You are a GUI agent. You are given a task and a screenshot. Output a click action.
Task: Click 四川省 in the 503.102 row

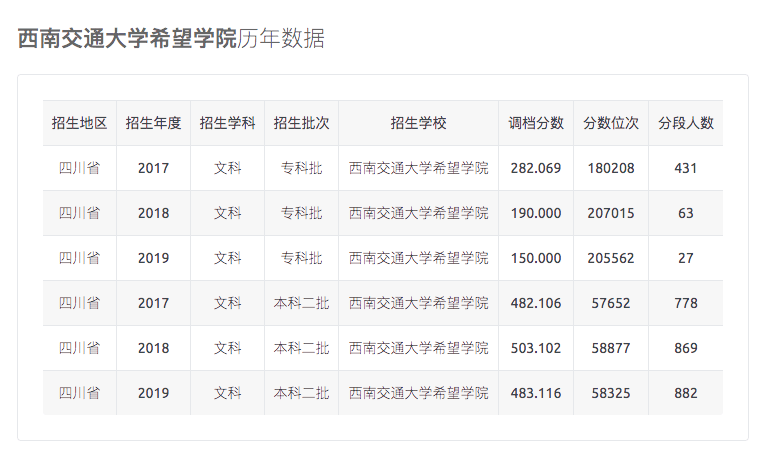click(79, 348)
